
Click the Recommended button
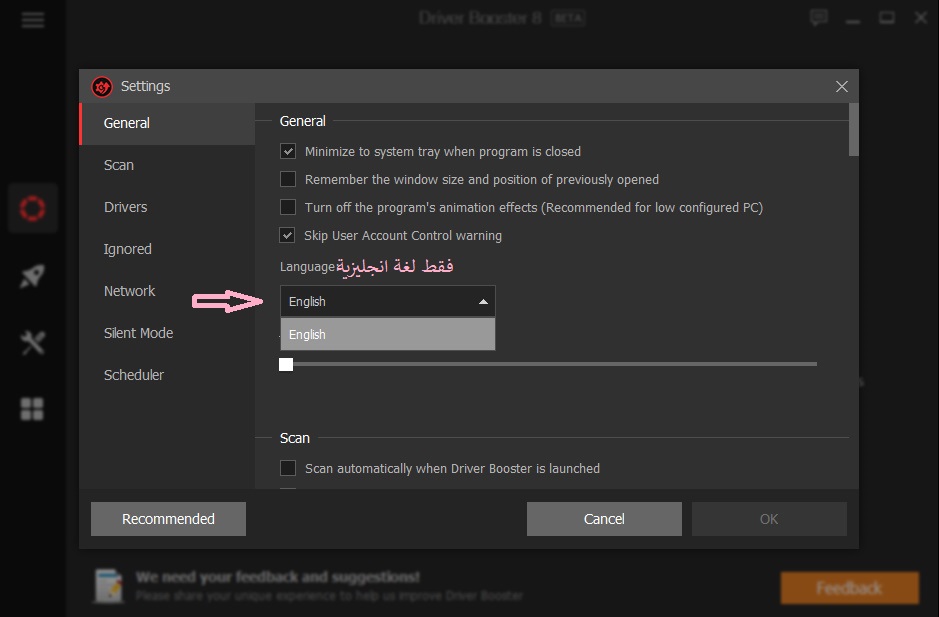(x=168, y=519)
